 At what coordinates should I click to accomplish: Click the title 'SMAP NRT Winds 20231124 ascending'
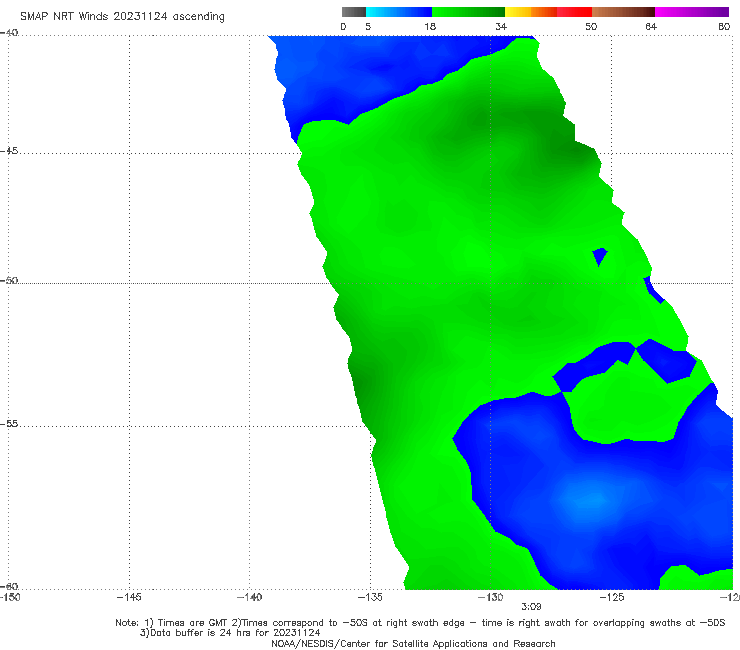122,16
